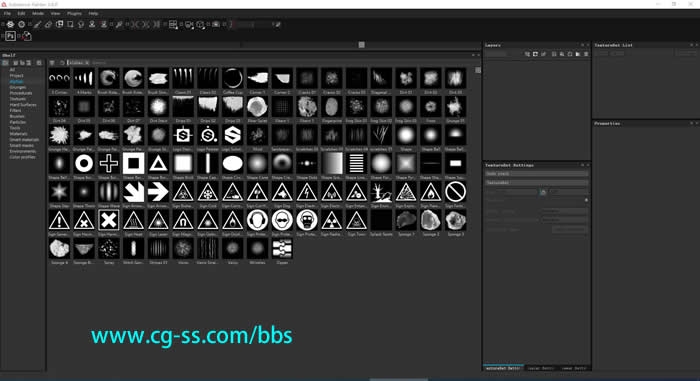Switch to the Viewer Settings bottom tab
The height and width of the screenshot is (381, 700).
click(574, 368)
